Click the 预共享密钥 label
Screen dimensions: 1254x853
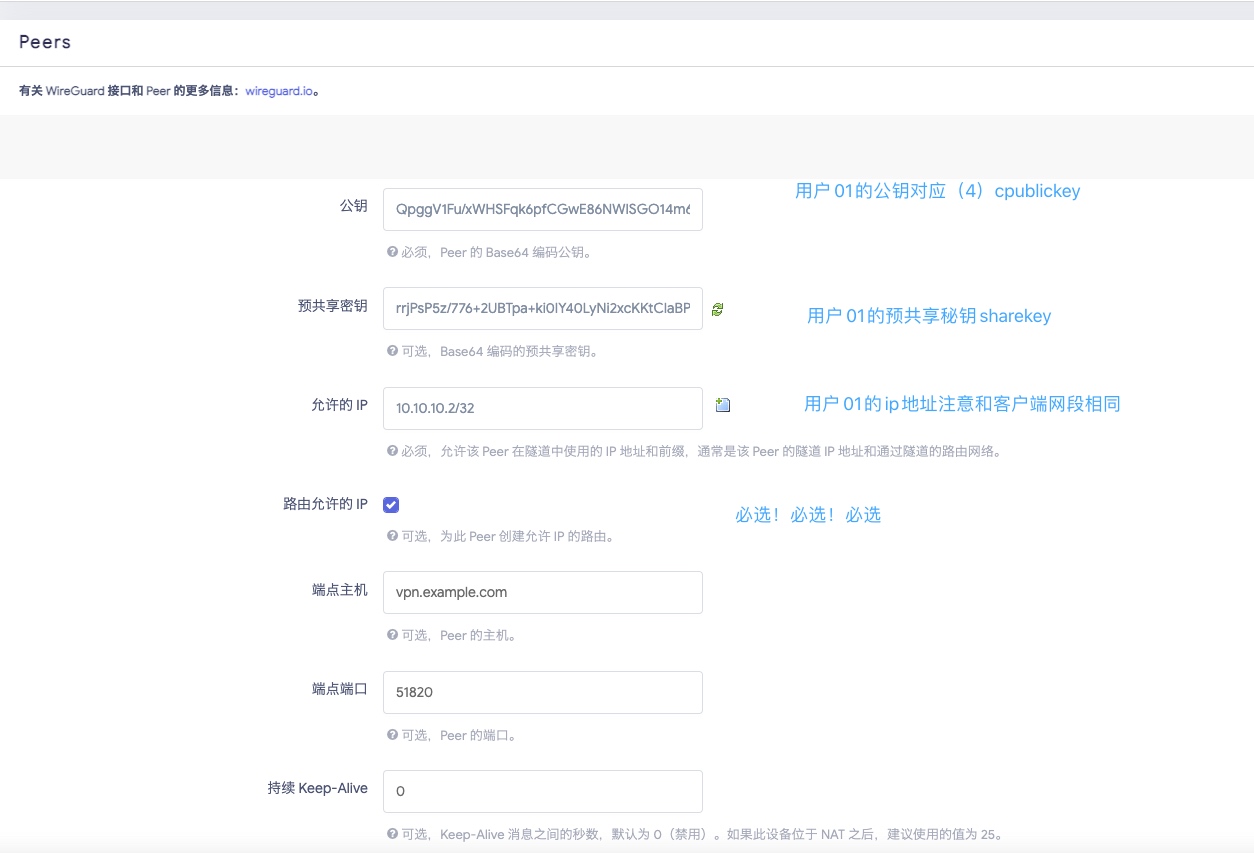(333, 306)
